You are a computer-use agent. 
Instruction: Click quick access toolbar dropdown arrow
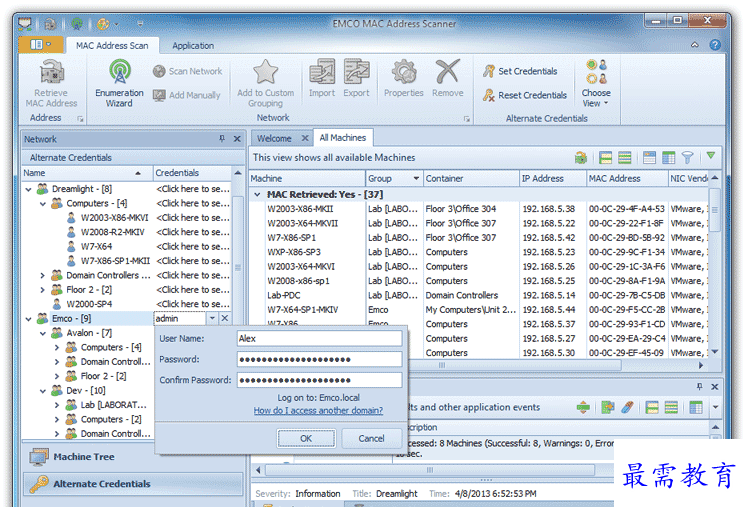(x=140, y=24)
